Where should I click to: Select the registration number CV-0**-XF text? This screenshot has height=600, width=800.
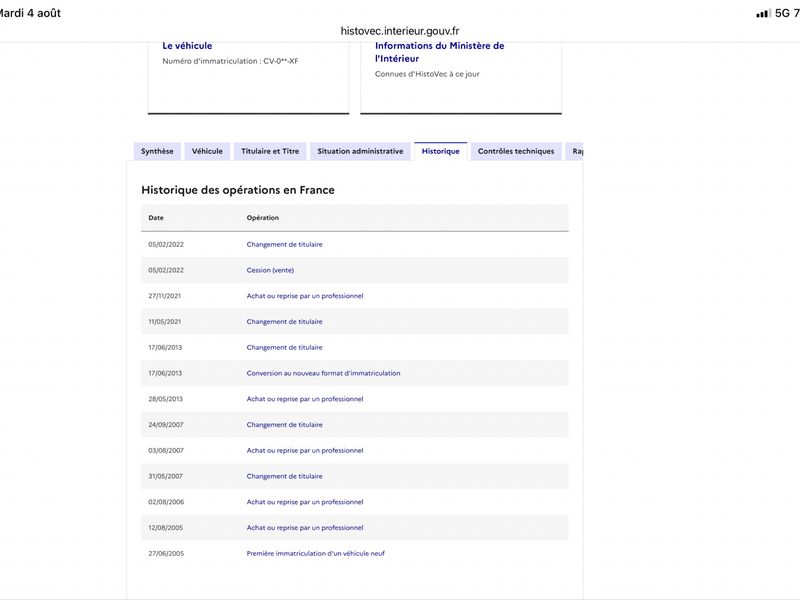point(281,61)
